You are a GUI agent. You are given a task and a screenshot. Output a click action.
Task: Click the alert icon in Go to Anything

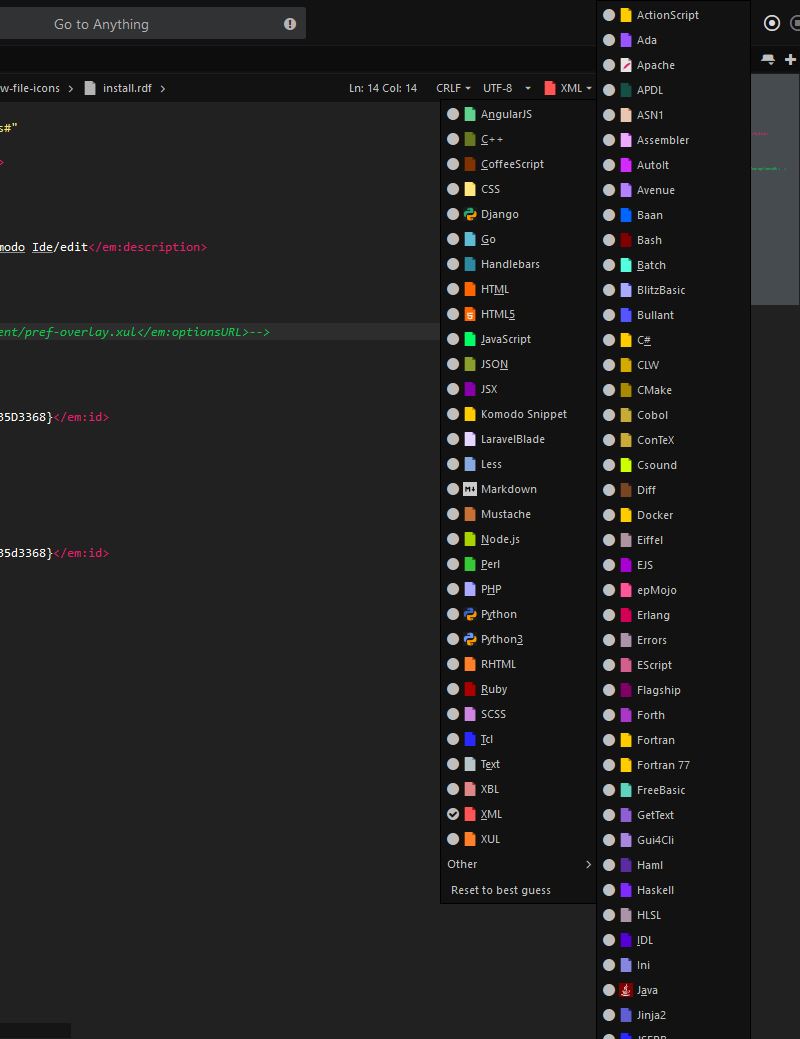pyautogui.click(x=290, y=24)
